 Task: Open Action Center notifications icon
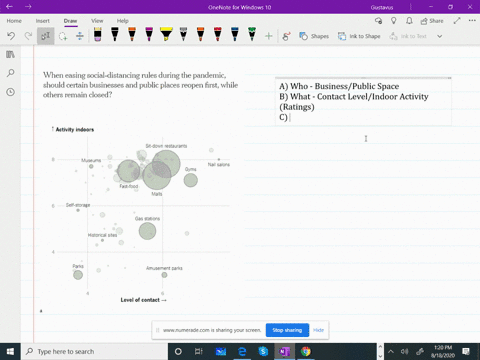(x=466, y=351)
